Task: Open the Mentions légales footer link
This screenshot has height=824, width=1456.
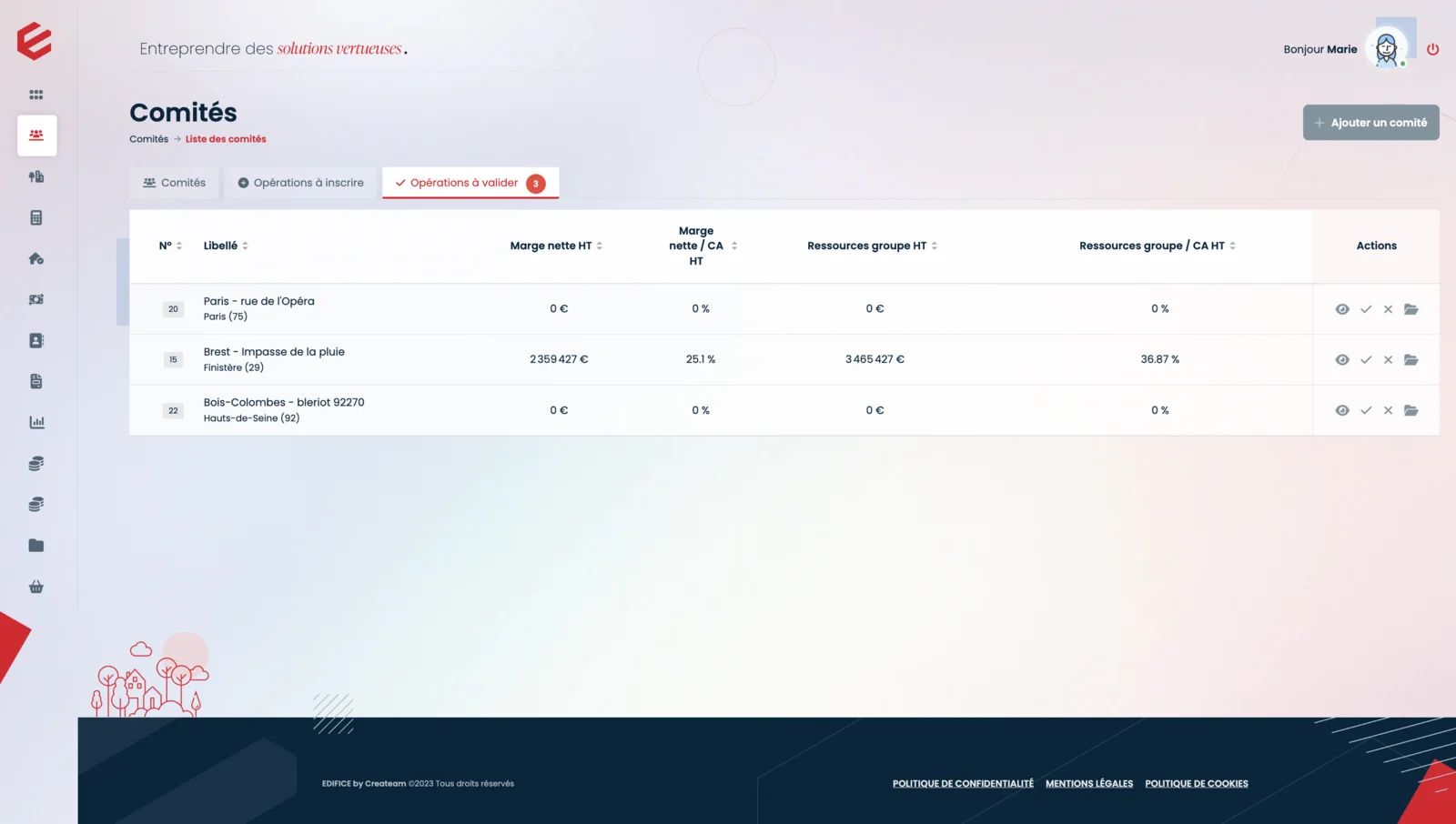Action: [1088, 783]
